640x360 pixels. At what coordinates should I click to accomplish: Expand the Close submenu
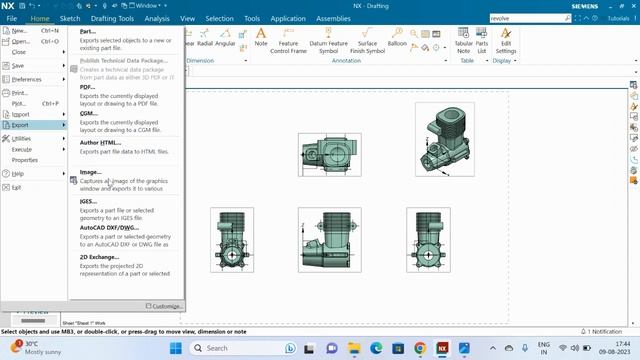[x=34, y=52]
